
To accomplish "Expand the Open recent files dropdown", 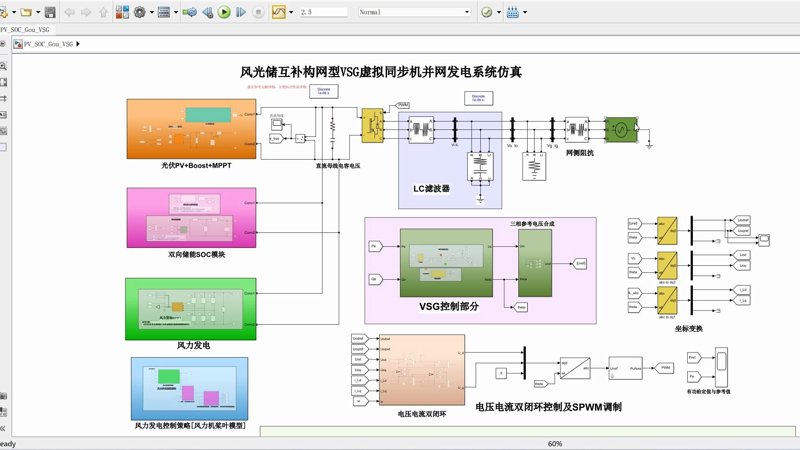I will [x=38, y=12].
